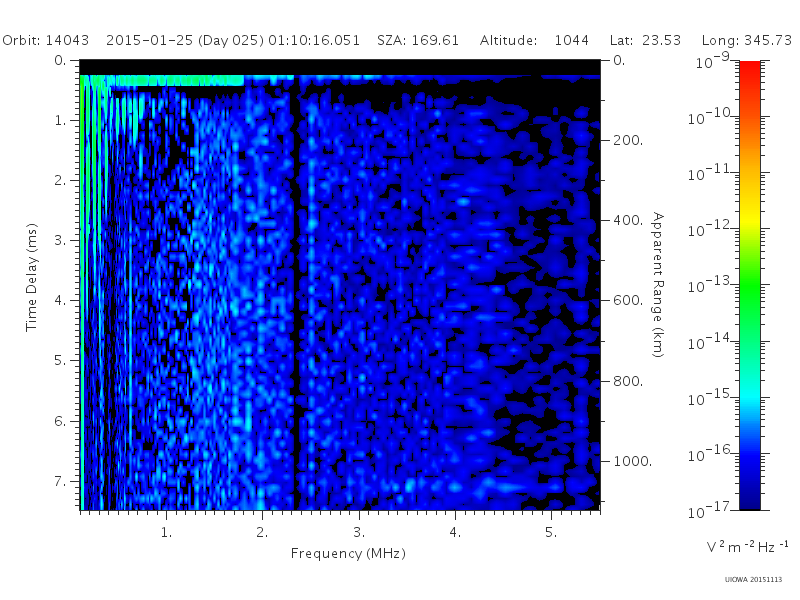This screenshot has height=600, width=800.
Task: Click the colorbar label 10⁻⁹
Action: [x=713, y=61]
